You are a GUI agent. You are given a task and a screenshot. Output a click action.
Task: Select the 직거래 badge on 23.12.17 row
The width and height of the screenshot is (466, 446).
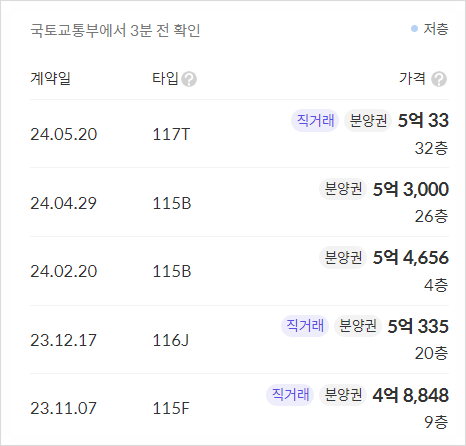click(305, 326)
